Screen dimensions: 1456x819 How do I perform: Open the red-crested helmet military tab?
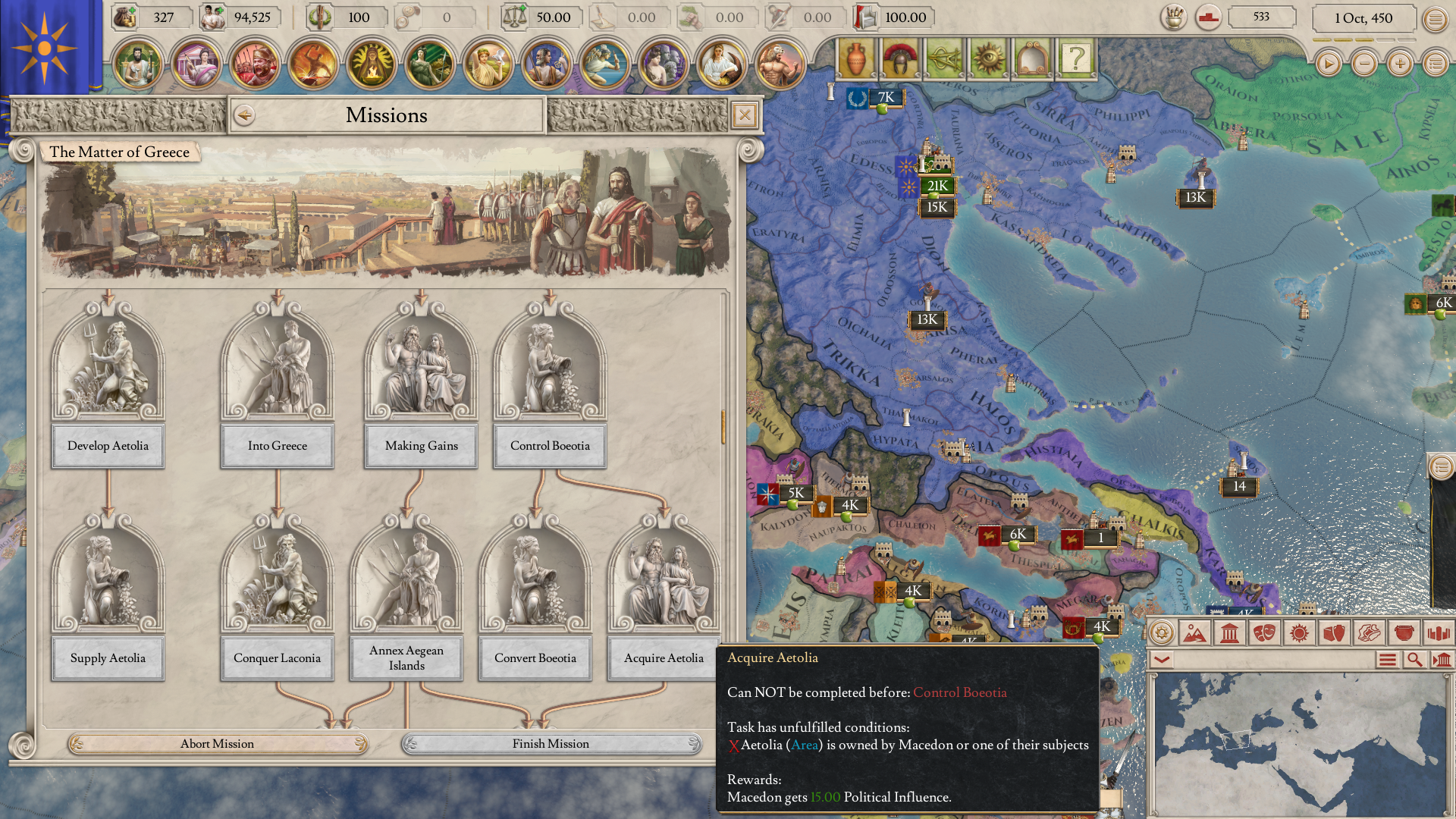tap(900, 58)
